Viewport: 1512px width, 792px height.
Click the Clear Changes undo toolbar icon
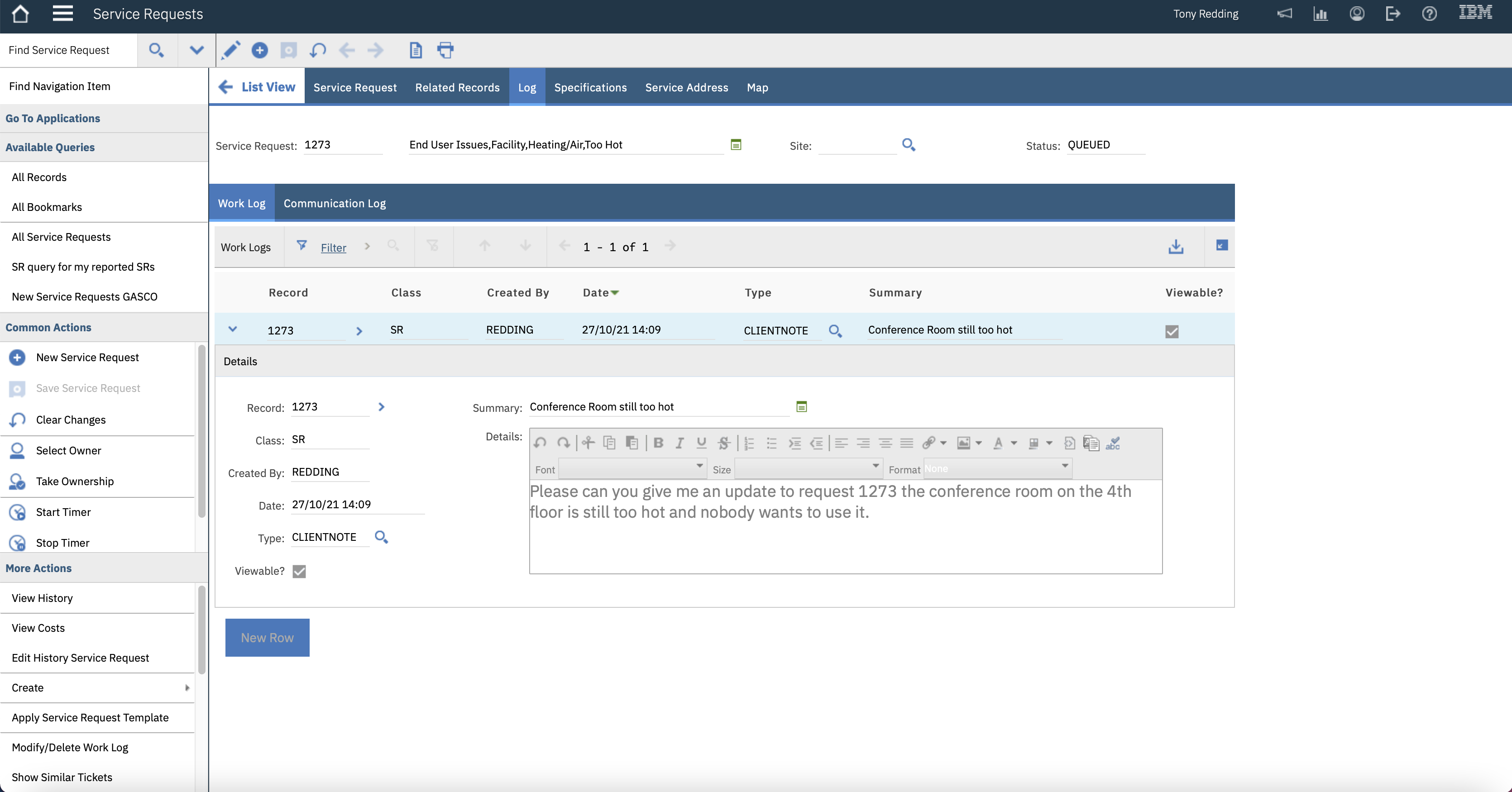click(317, 50)
